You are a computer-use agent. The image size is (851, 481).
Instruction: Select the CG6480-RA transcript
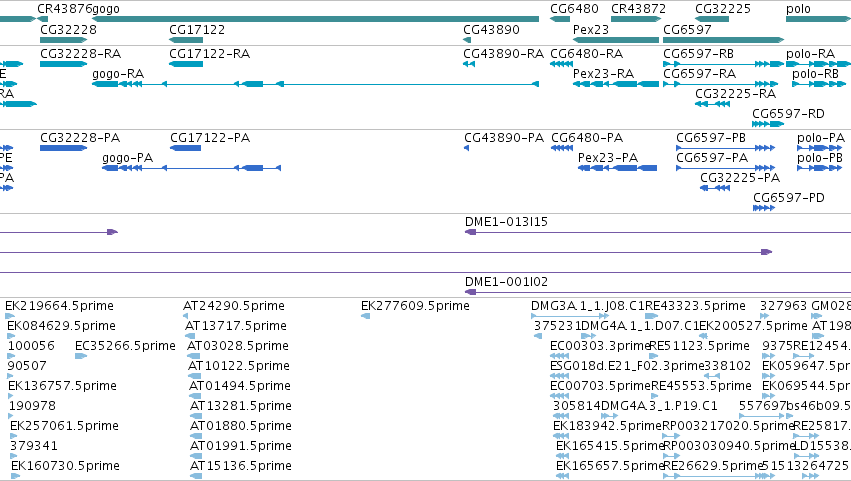pyautogui.click(x=561, y=64)
